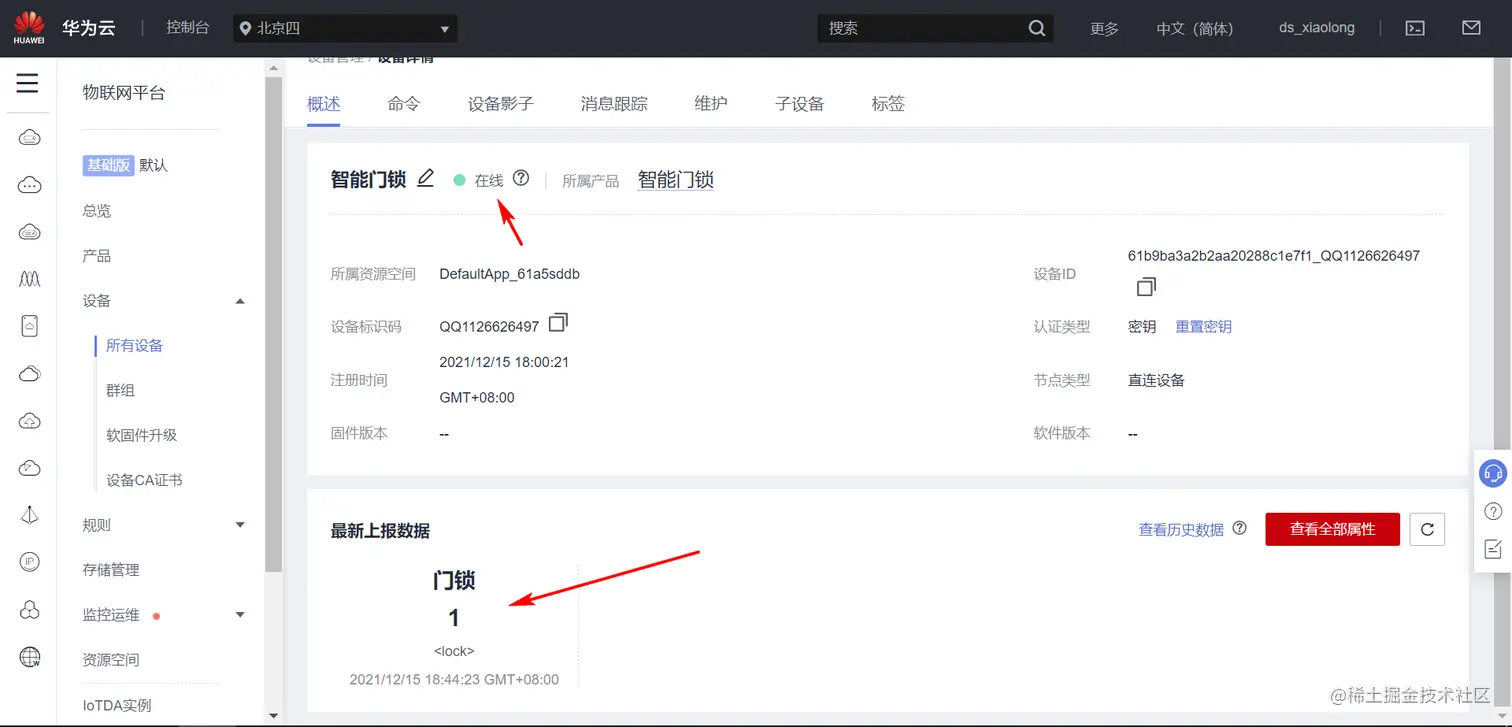
Task: Open 总览 in the sidebar
Action: coord(97,211)
